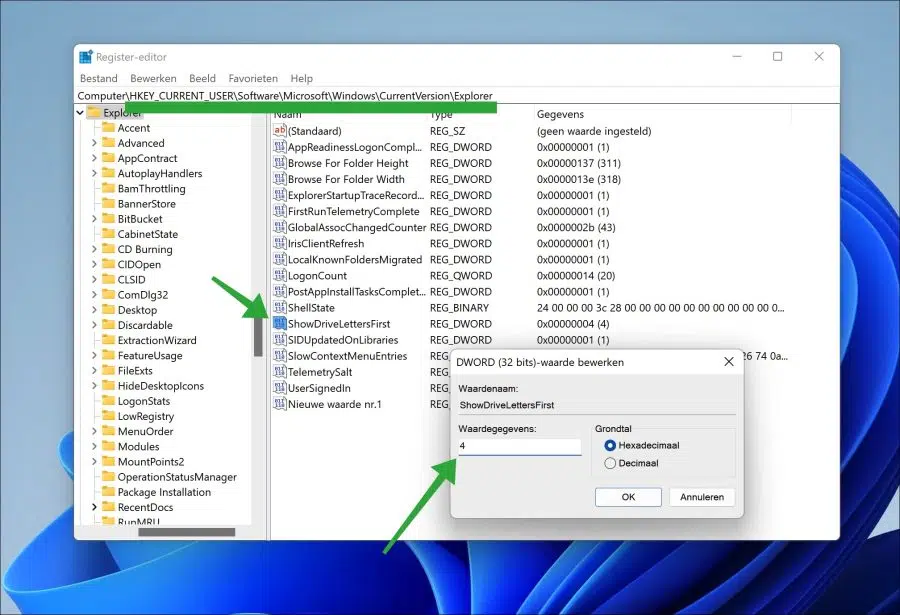Click the Browse For Folder Width value icon
Screen dimensions: 900x615
(280, 179)
